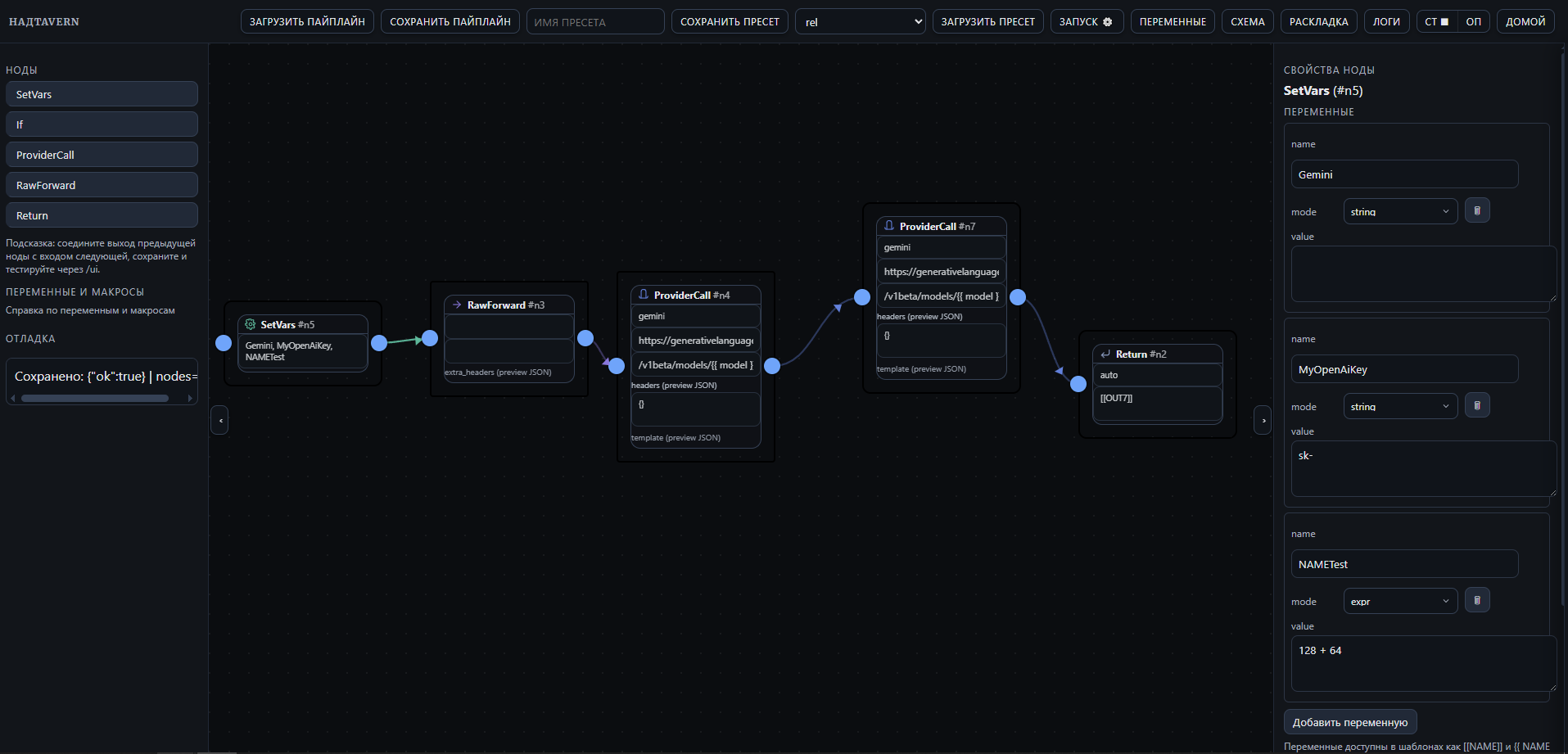Open the preset selector showing rel
This screenshot has height=754, width=1568.
[x=860, y=22]
